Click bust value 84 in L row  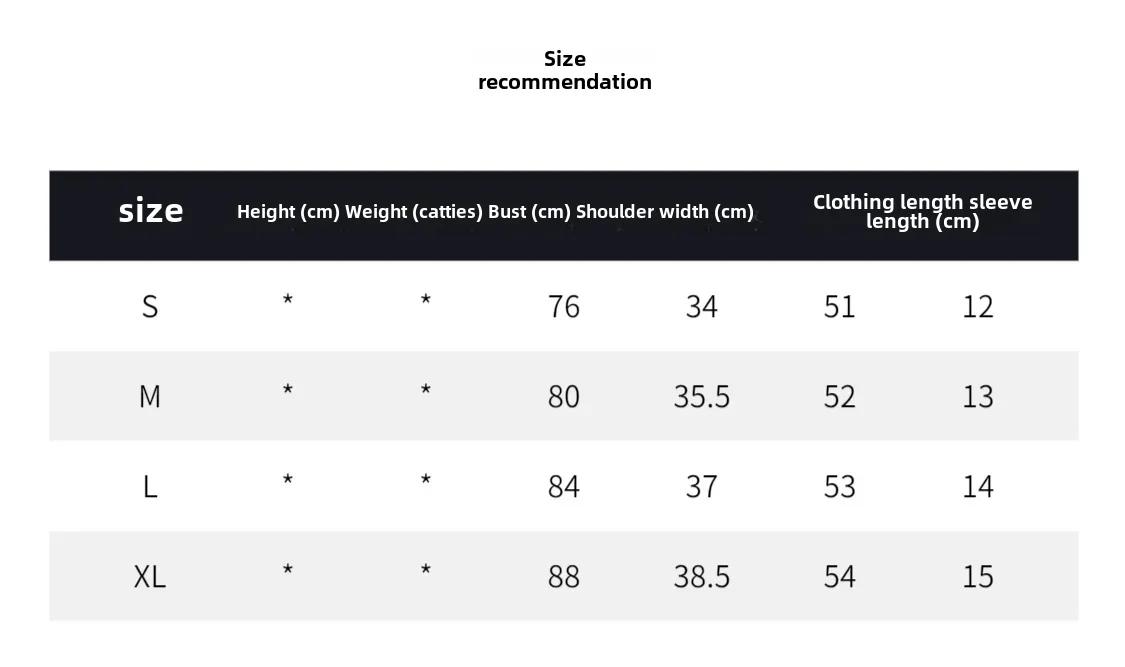563,487
